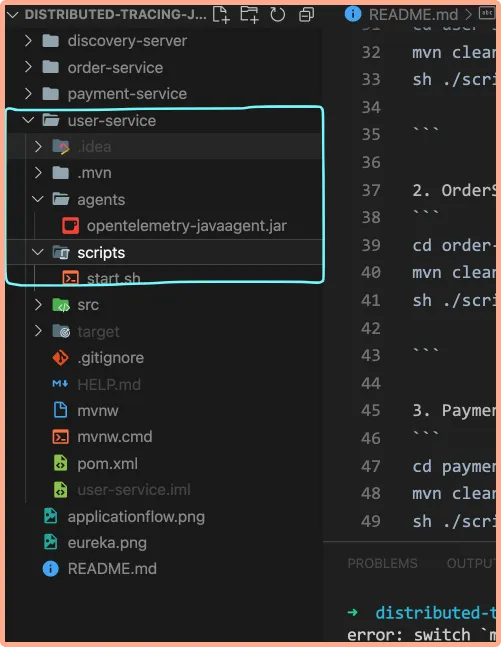This screenshot has height=647, width=501.
Task: Expand the src folder chevron
Action: click(x=38, y=305)
